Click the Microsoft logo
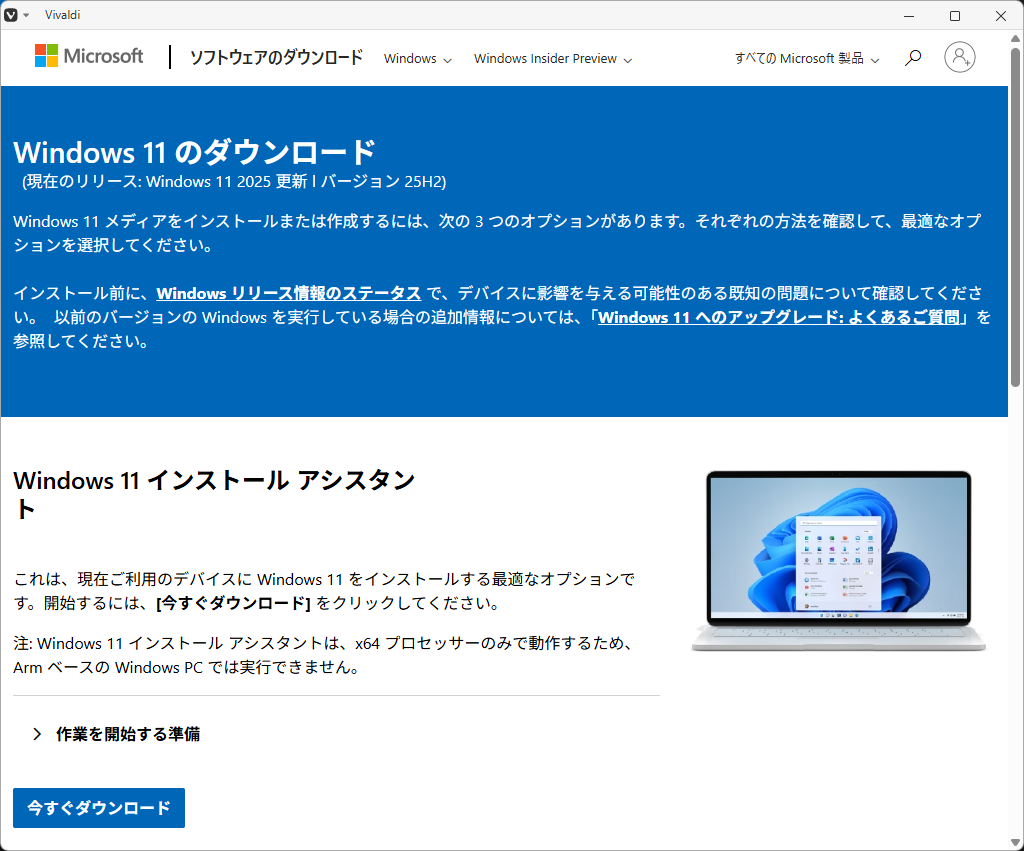This screenshot has width=1024, height=851. (89, 56)
